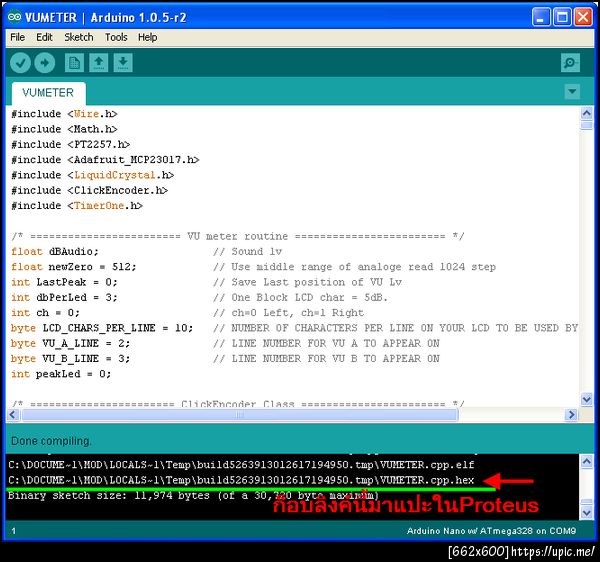
Task: Click the Verify checkmark button
Action: (20, 63)
